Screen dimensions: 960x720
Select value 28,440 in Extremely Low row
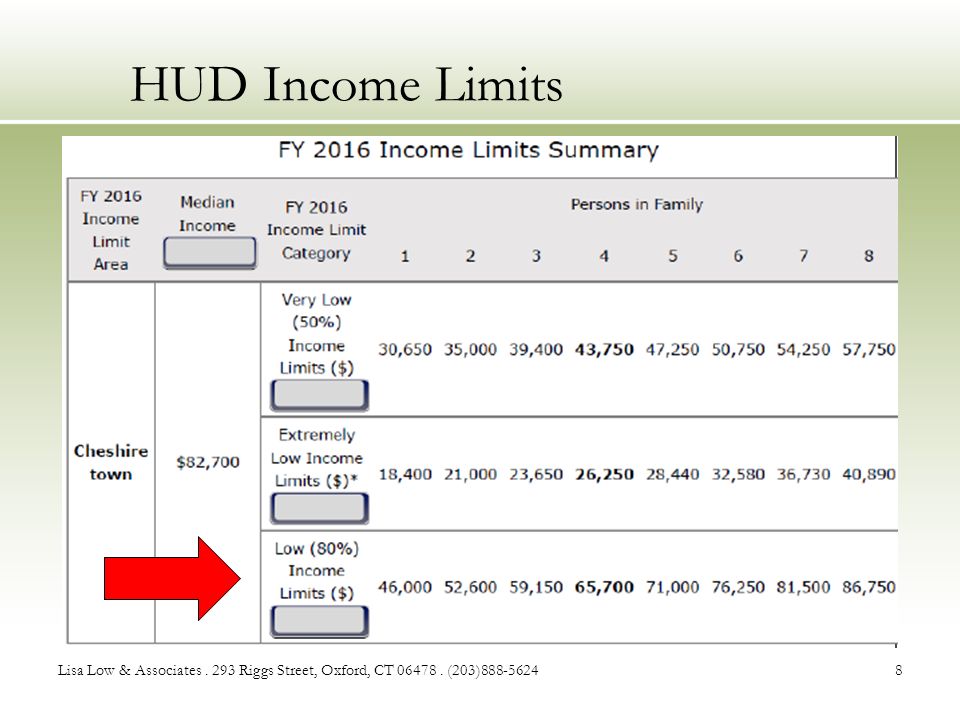[x=672, y=474]
